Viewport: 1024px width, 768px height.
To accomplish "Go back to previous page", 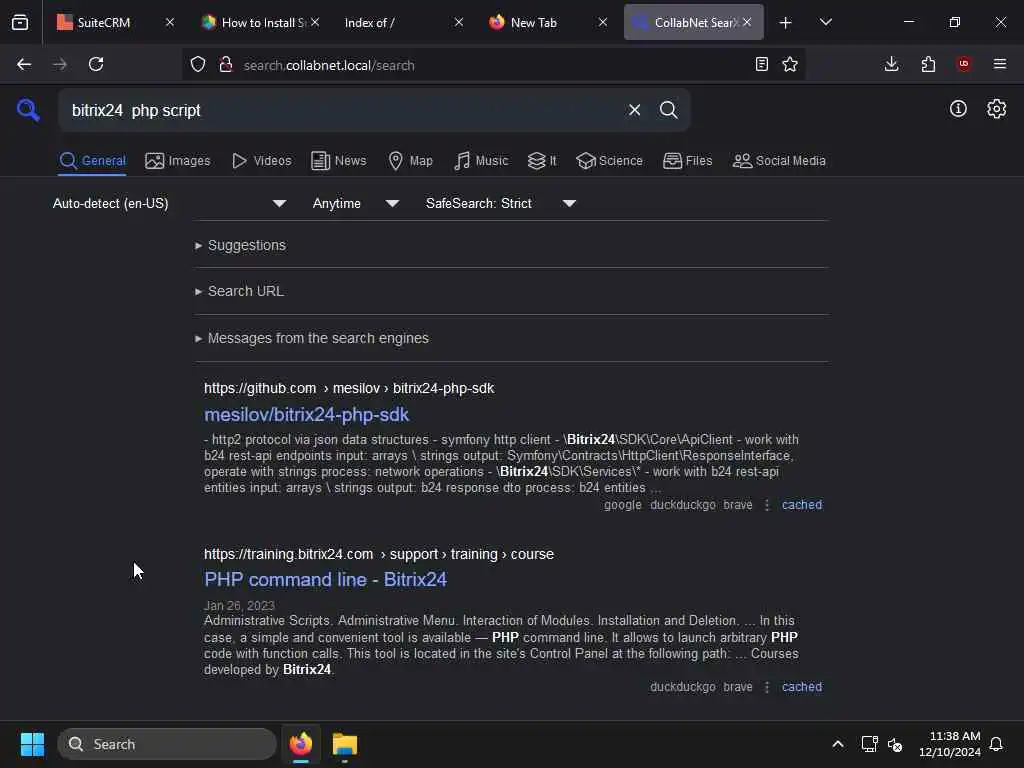I will (24, 64).
